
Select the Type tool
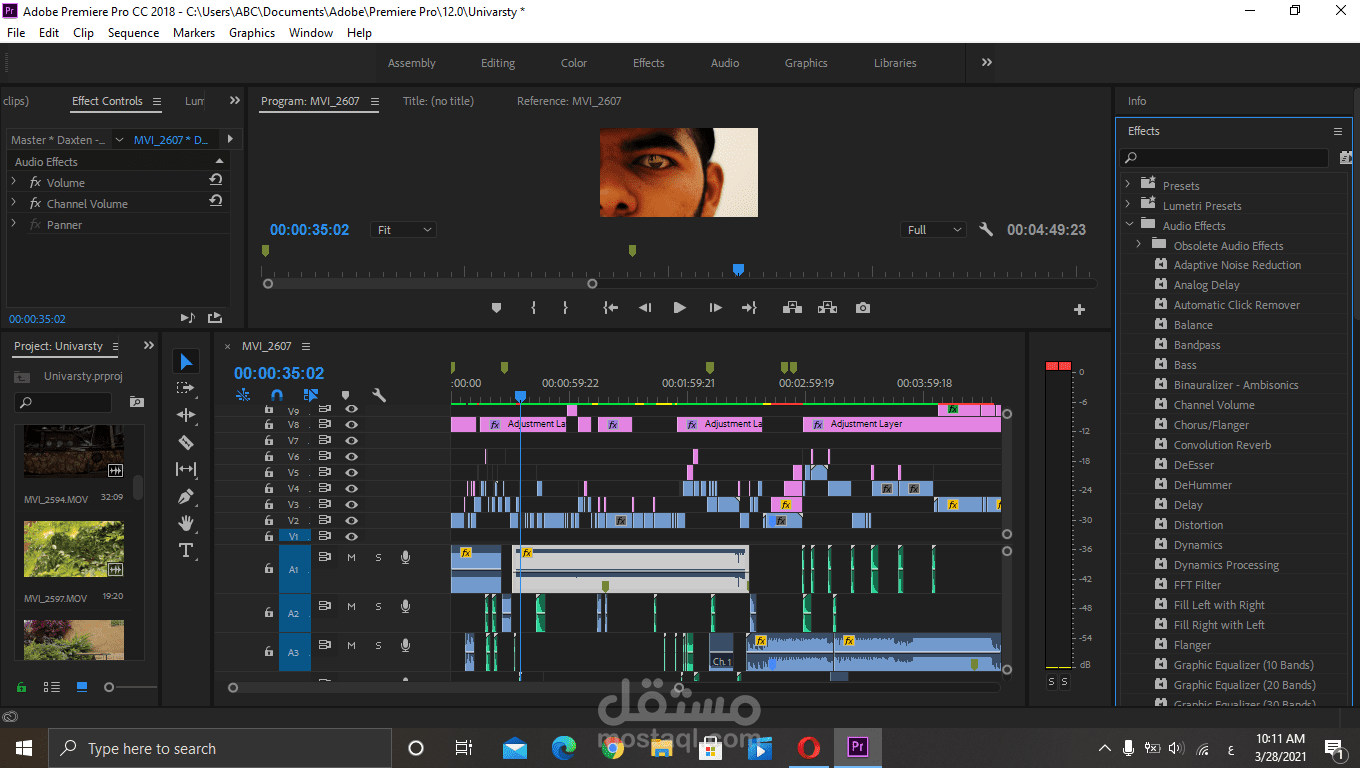tap(186, 550)
